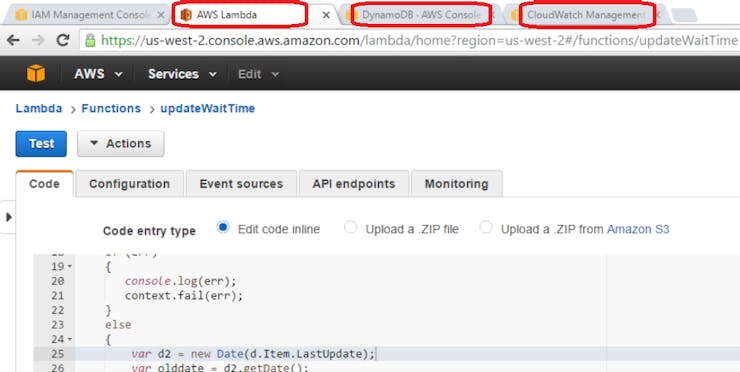Open a new browser tab button
This screenshot has height=372, width=740.
[x=684, y=15]
